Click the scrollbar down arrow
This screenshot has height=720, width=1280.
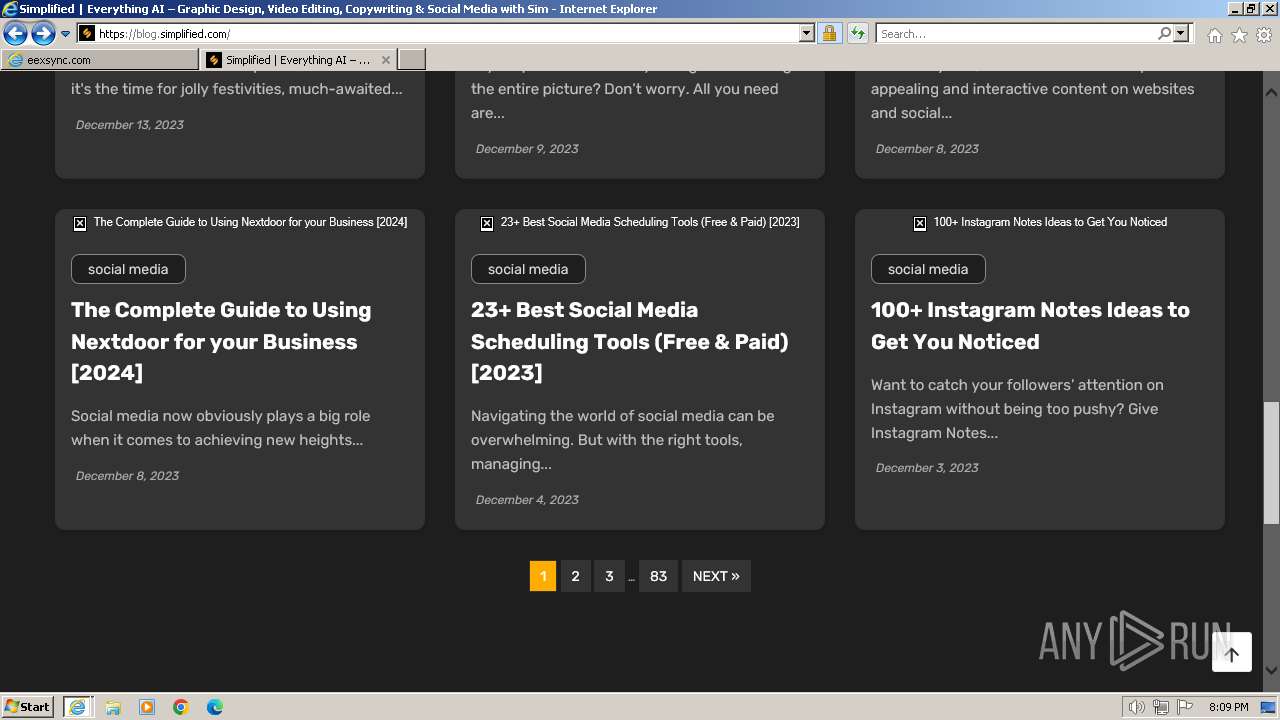pyautogui.click(x=1271, y=670)
